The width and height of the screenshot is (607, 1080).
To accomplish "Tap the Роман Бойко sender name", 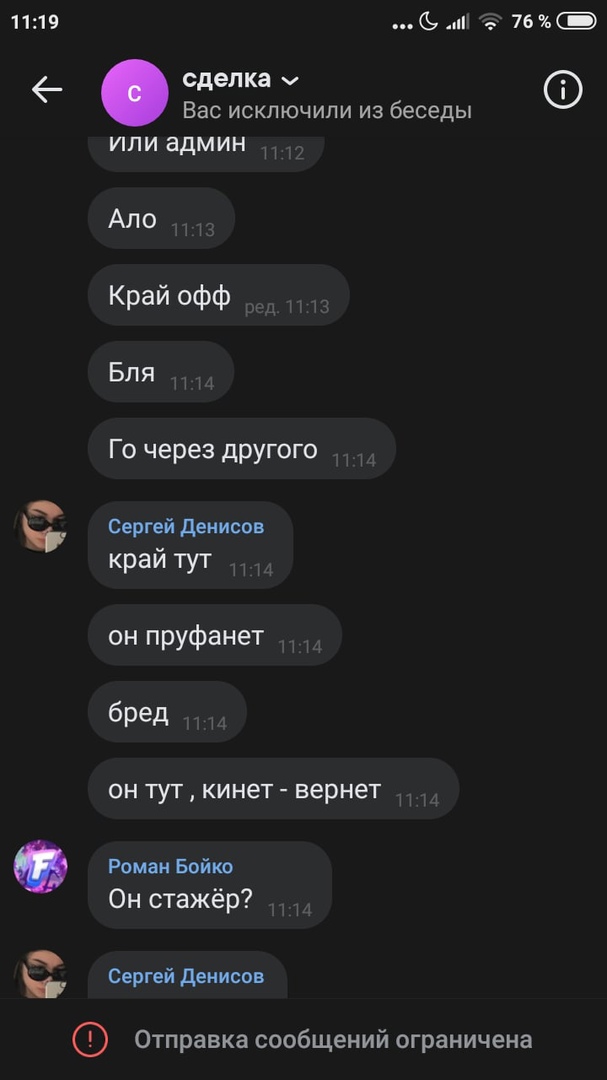I will pos(170,866).
